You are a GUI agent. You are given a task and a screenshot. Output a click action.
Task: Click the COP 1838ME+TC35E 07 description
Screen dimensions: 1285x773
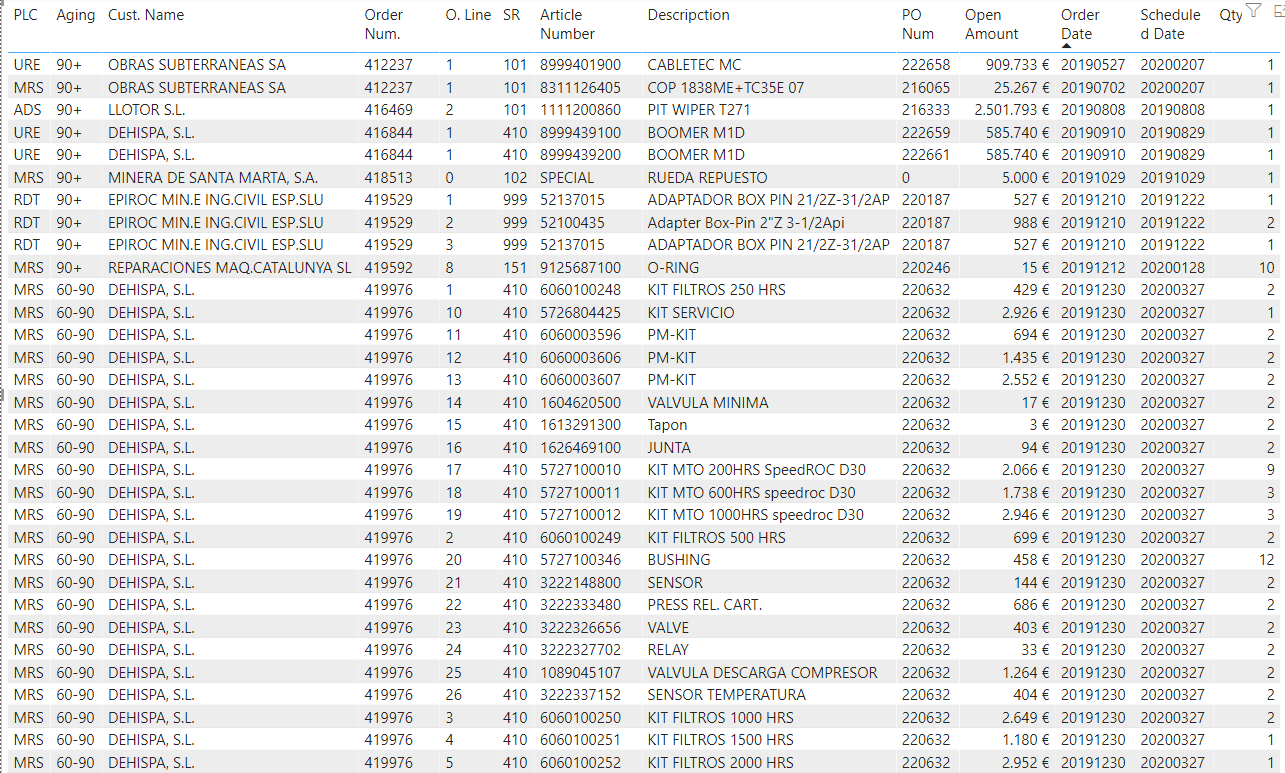(726, 88)
